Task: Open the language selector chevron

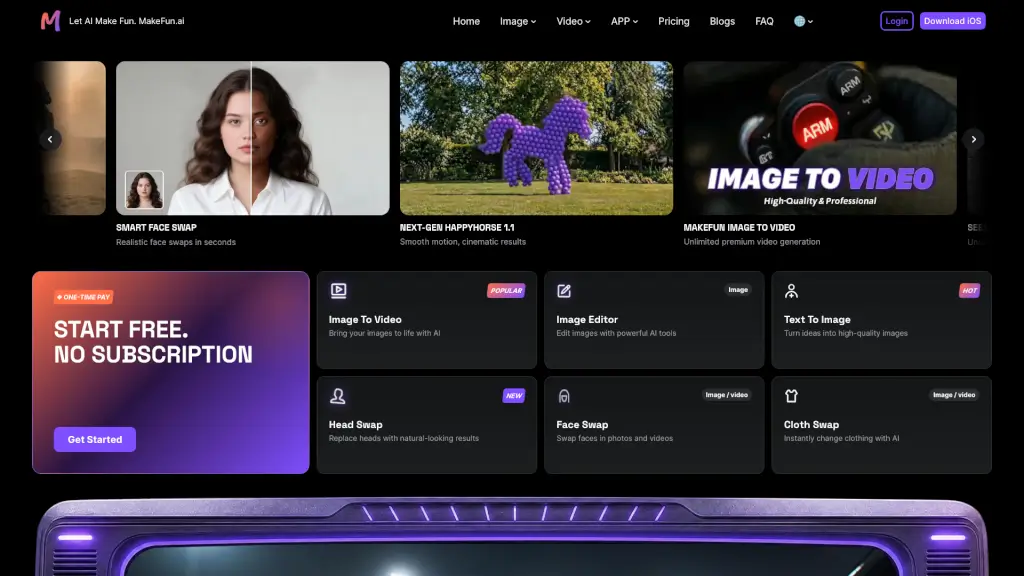Action: pos(810,22)
